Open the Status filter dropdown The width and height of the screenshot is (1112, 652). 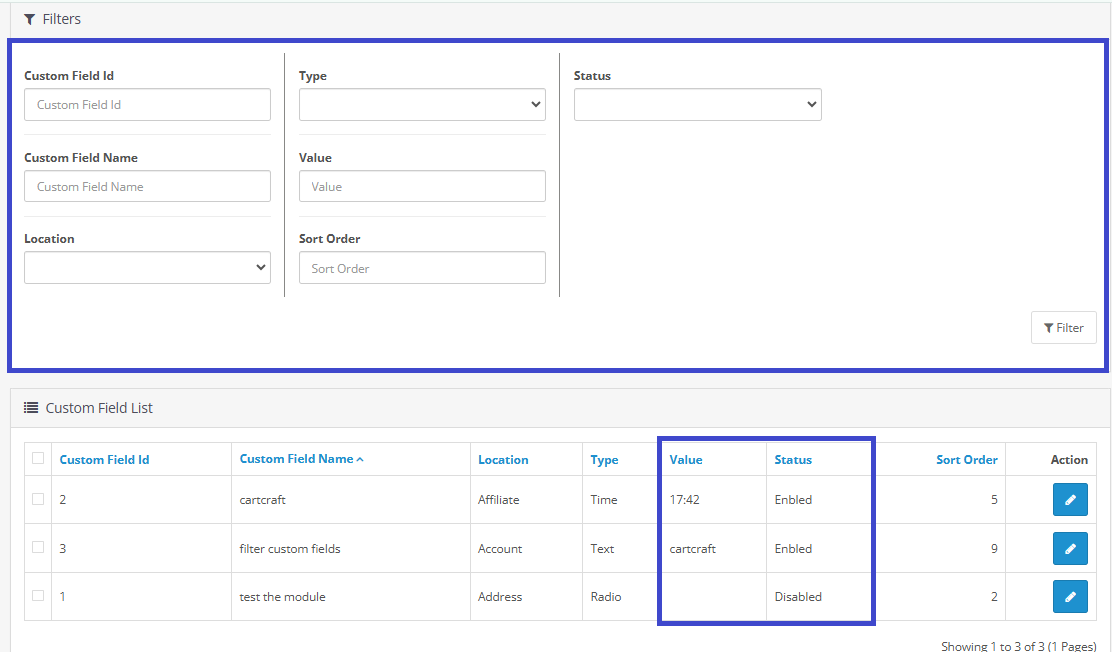tap(697, 104)
